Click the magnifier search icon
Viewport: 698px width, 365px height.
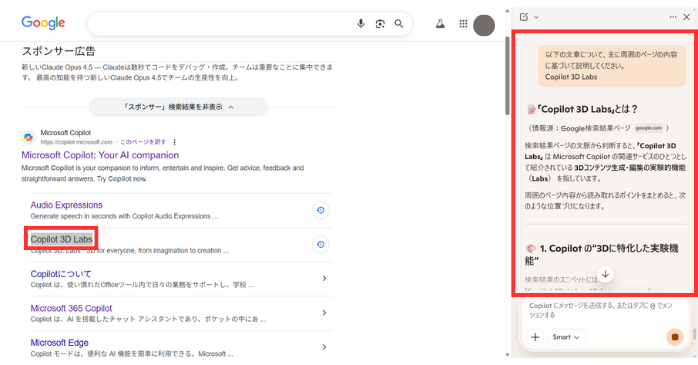pyautogui.click(x=399, y=24)
